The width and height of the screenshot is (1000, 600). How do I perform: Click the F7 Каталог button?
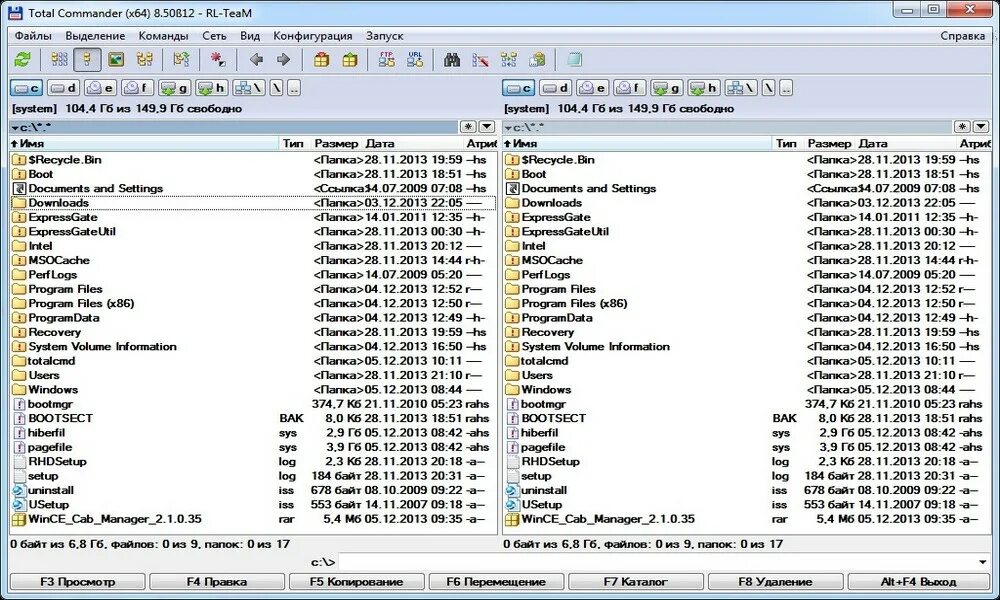(x=636, y=582)
